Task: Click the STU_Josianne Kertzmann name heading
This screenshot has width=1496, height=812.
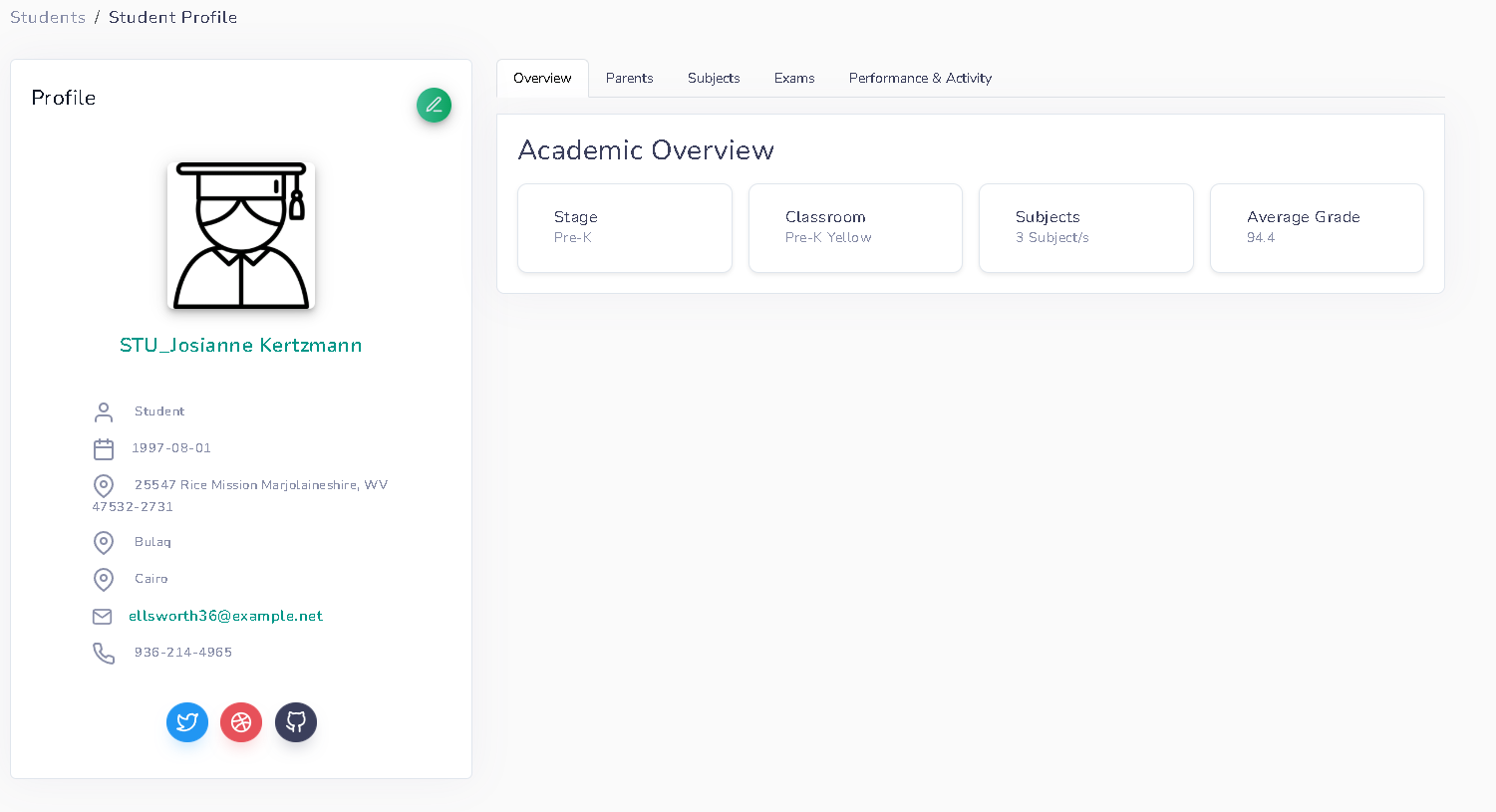Action: pos(240,345)
